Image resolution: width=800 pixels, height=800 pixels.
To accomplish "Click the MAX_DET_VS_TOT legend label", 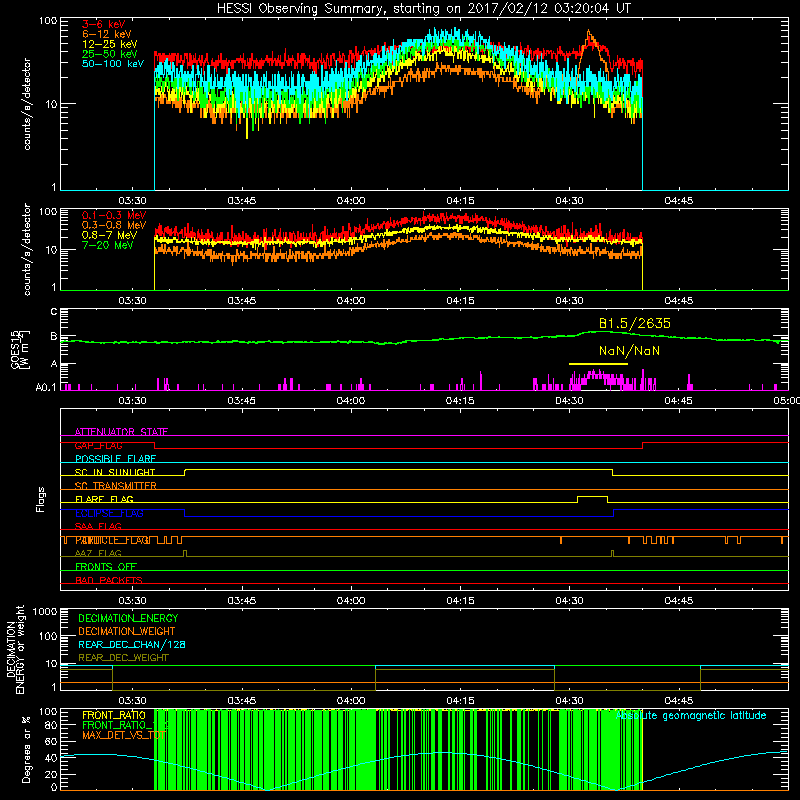I will click(x=123, y=735).
